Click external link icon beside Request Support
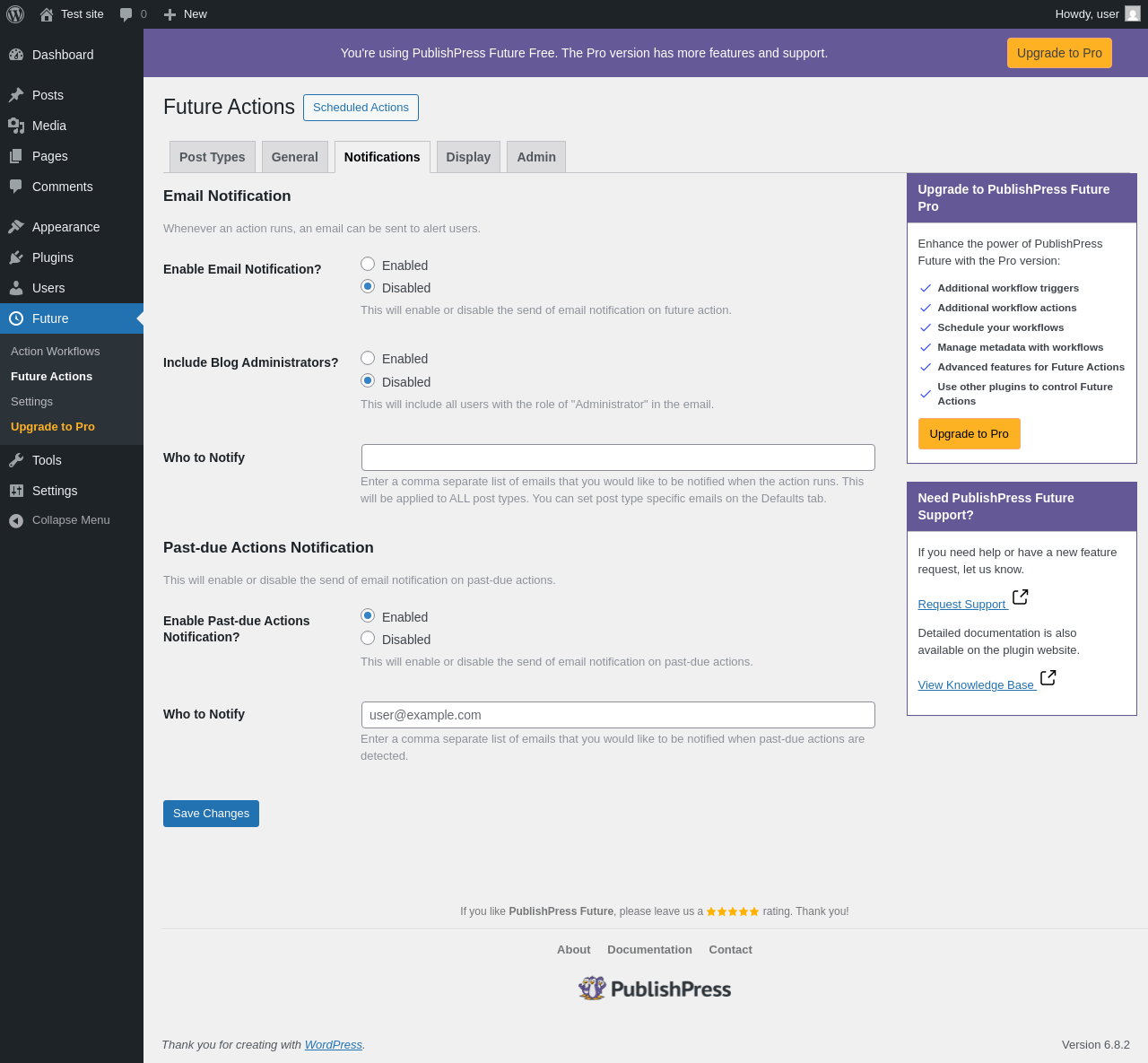 (1021, 597)
